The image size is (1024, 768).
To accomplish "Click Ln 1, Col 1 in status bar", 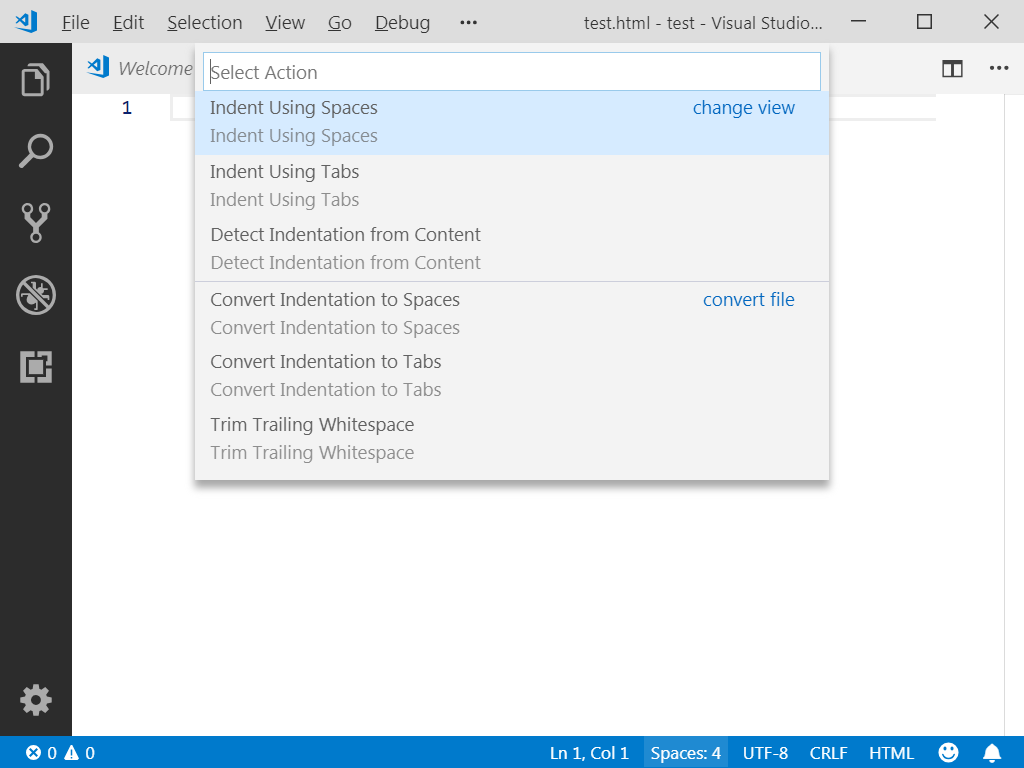I will coord(589,753).
